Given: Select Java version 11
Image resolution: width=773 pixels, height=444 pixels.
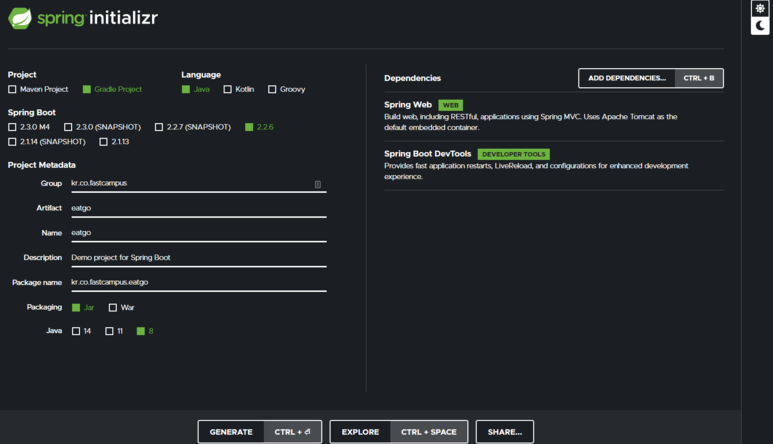Looking at the screenshot, I should 110,331.
